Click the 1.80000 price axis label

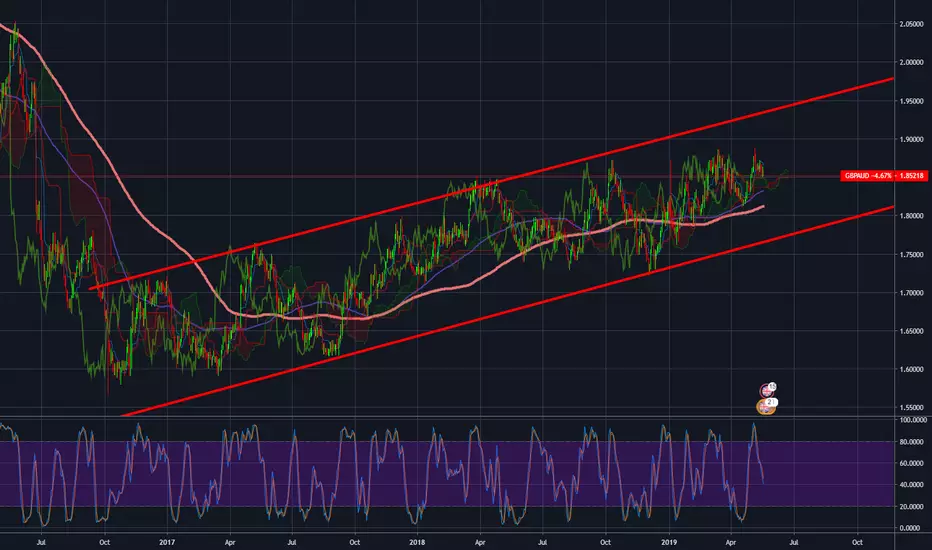pos(911,216)
